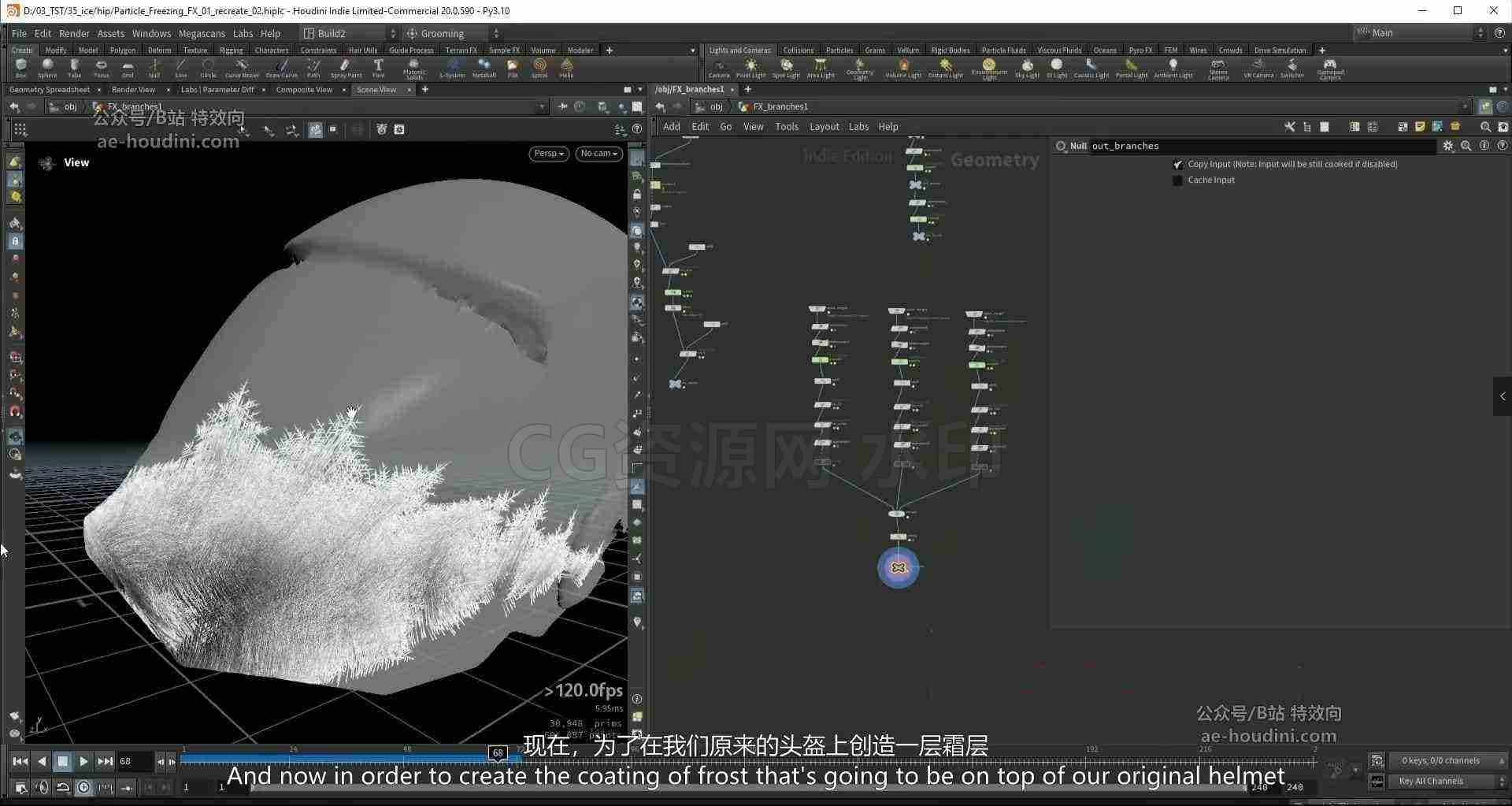Select the Font shelf tool
Viewport: 1512px width, 806px height.
click(378, 68)
